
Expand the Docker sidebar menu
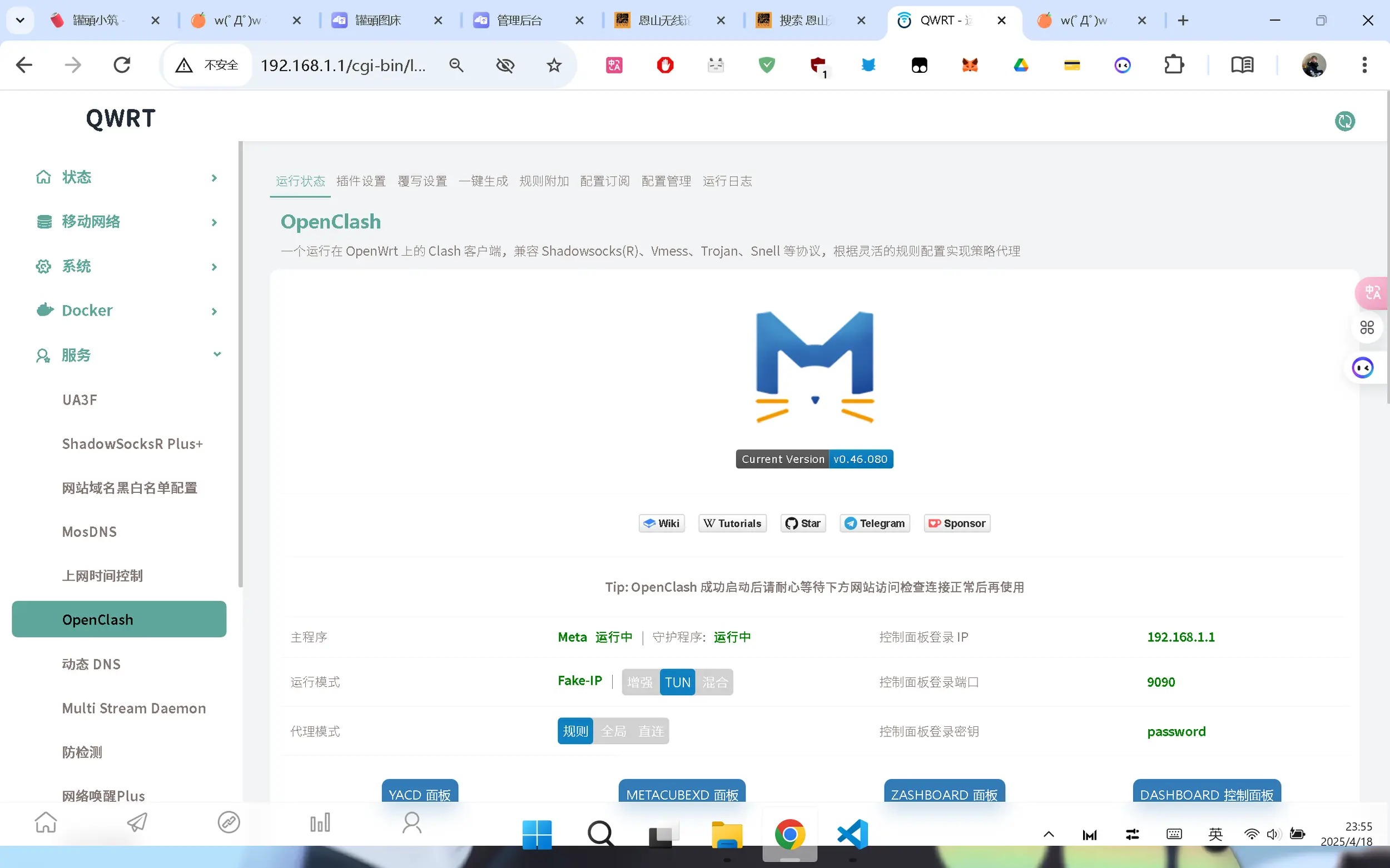pyautogui.click(x=119, y=311)
